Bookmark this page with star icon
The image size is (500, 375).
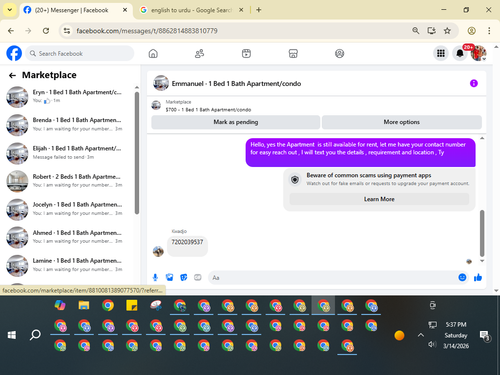[447, 31]
